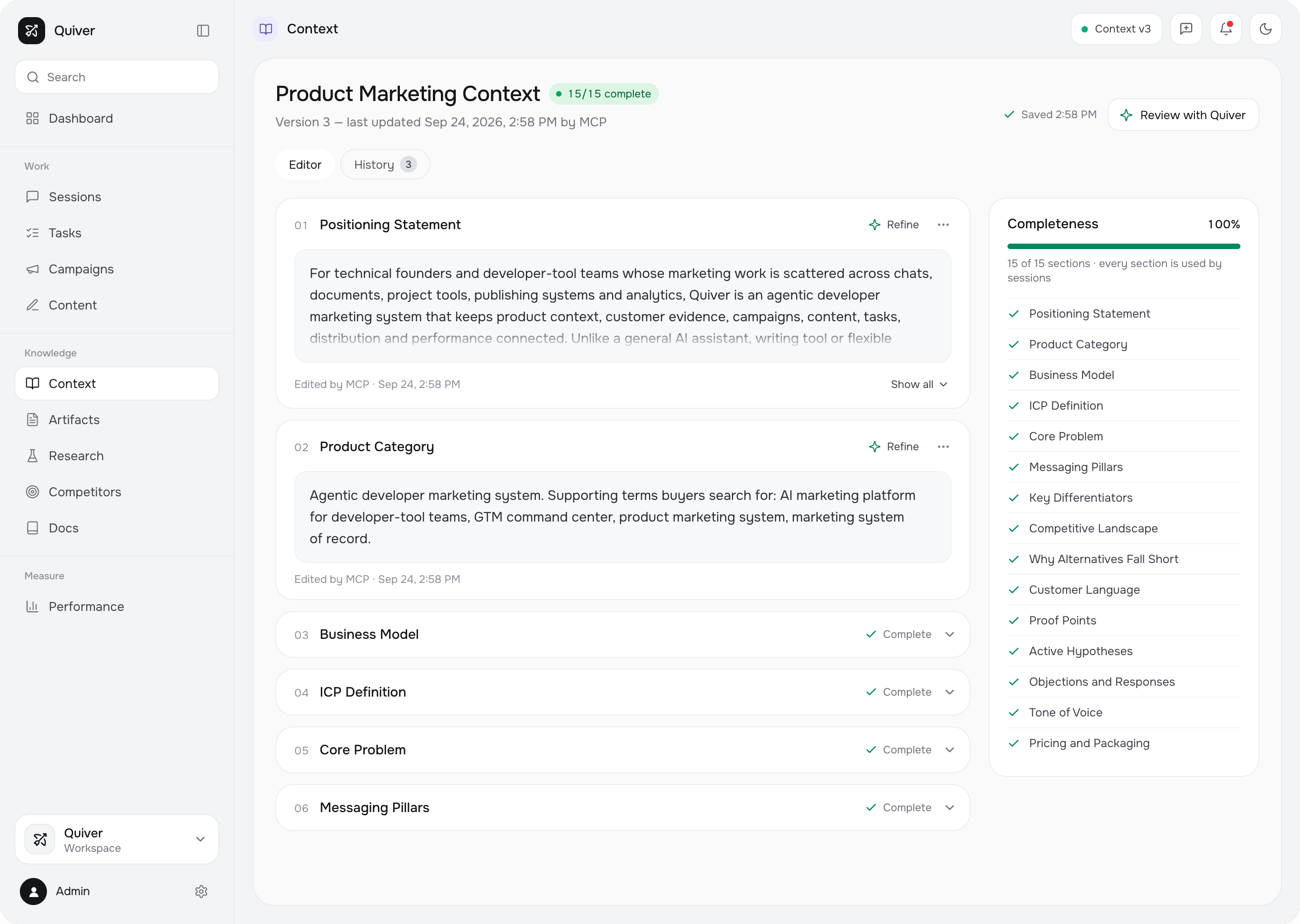Open more options for Product Category

point(943,447)
